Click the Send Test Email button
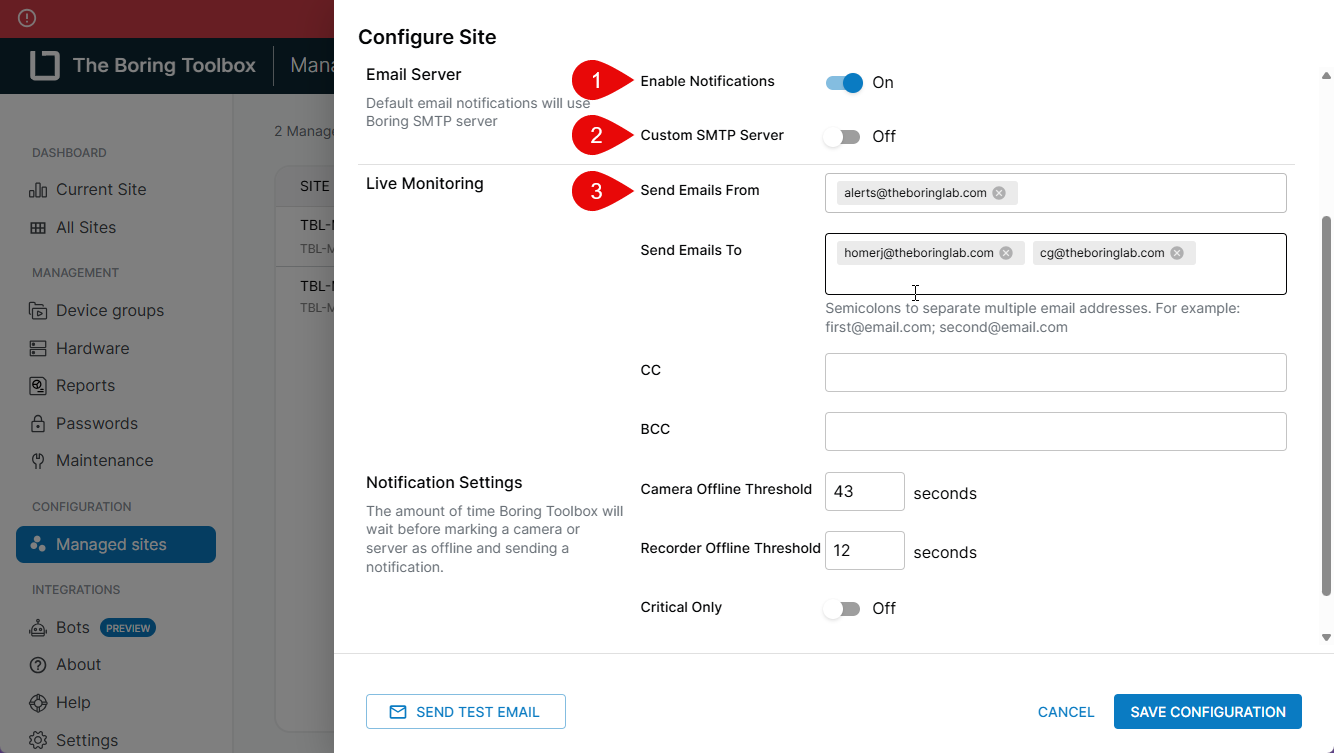1334x753 pixels. pyautogui.click(x=466, y=712)
